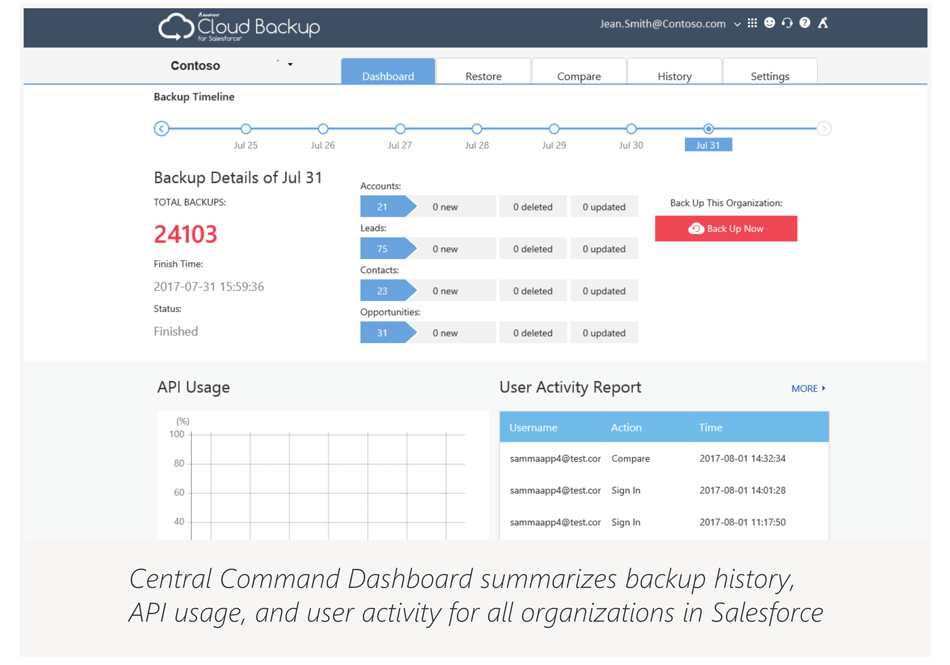Select the Compare action row username
This screenshot has width=950, height=665.
coord(555,458)
